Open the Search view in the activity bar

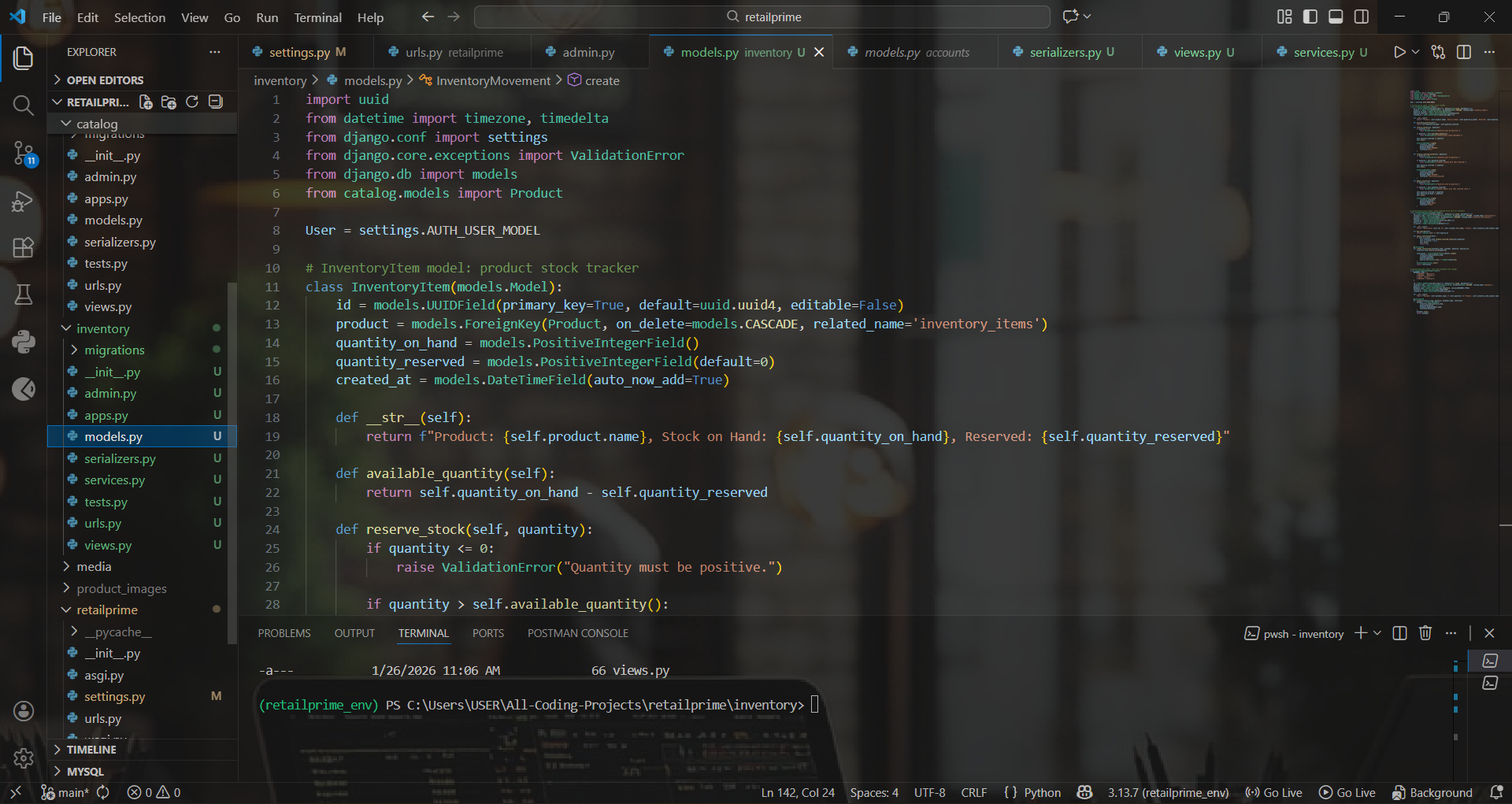(x=24, y=106)
